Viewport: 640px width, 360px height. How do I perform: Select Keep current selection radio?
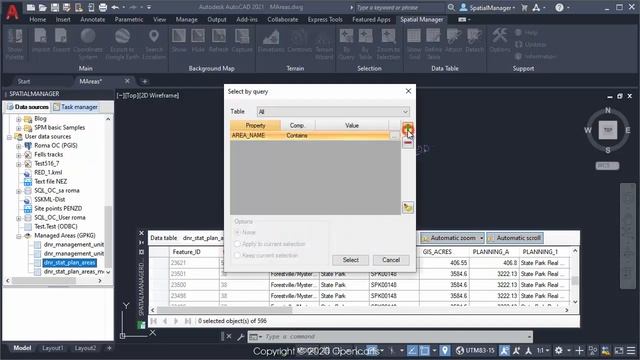[237, 255]
